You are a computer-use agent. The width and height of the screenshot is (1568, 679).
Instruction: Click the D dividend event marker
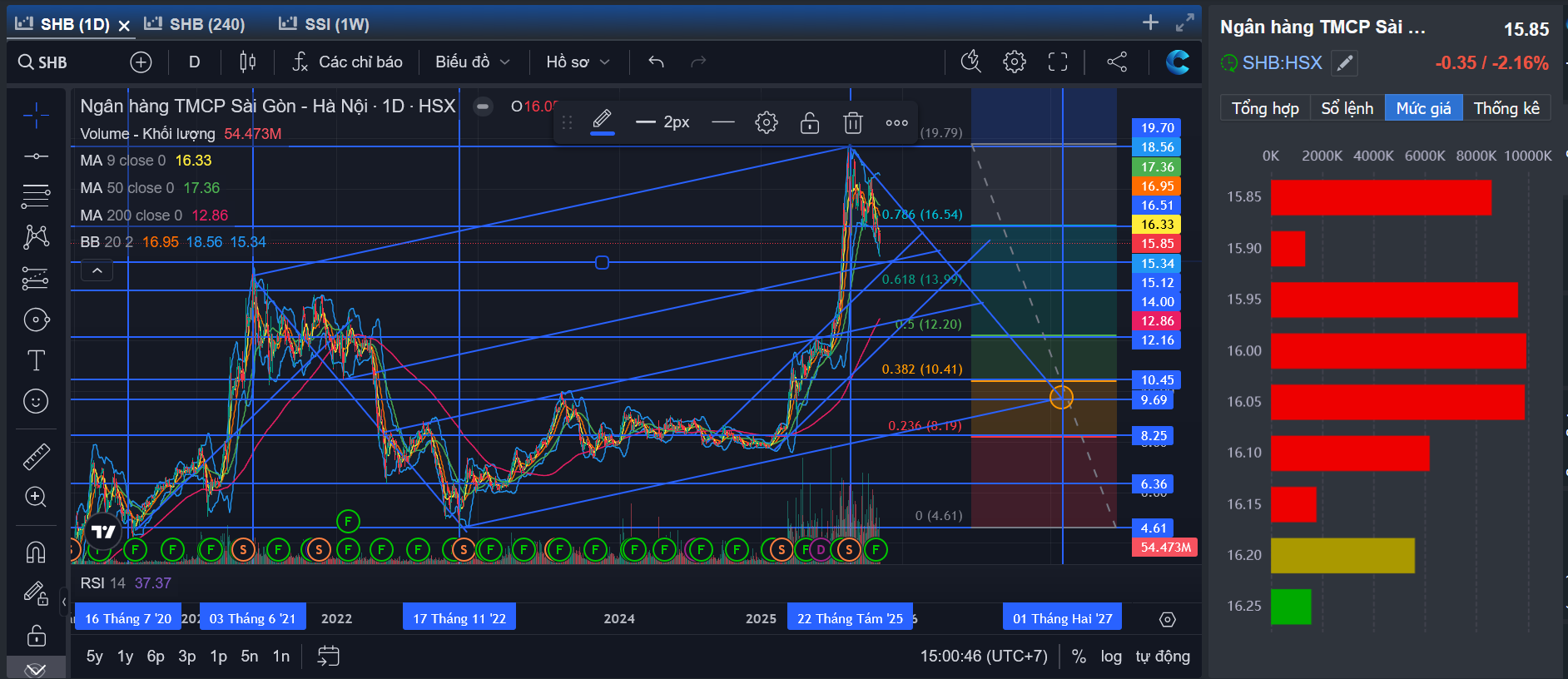pyautogui.click(x=821, y=549)
